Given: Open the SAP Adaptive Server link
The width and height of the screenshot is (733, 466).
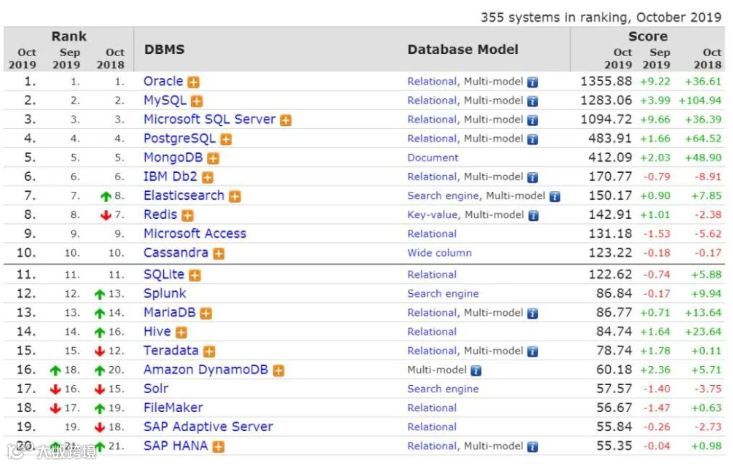Looking at the screenshot, I should pyautogui.click(x=207, y=426).
